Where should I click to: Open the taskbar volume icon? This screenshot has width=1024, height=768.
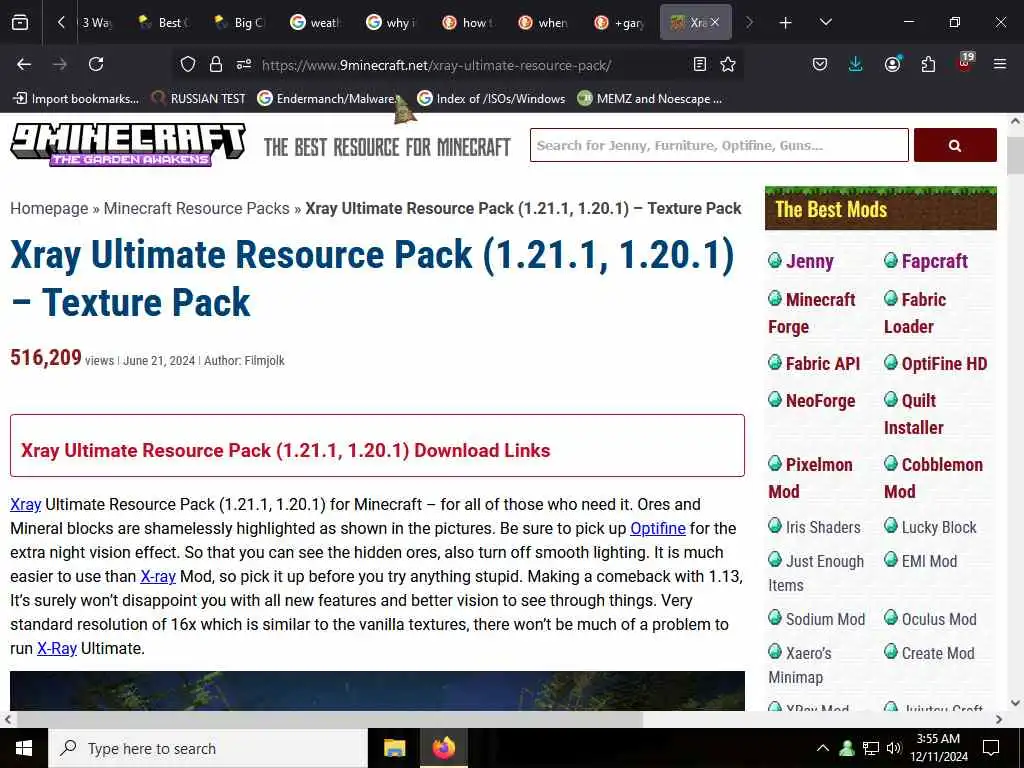(x=894, y=748)
